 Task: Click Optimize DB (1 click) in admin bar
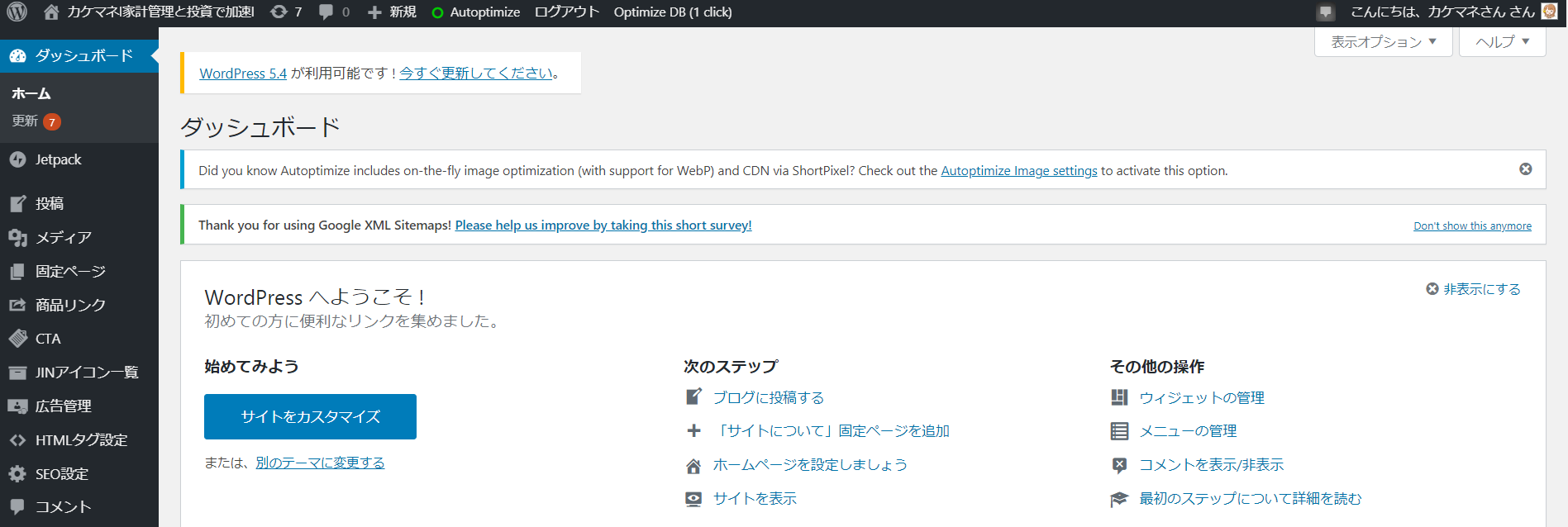673,12
